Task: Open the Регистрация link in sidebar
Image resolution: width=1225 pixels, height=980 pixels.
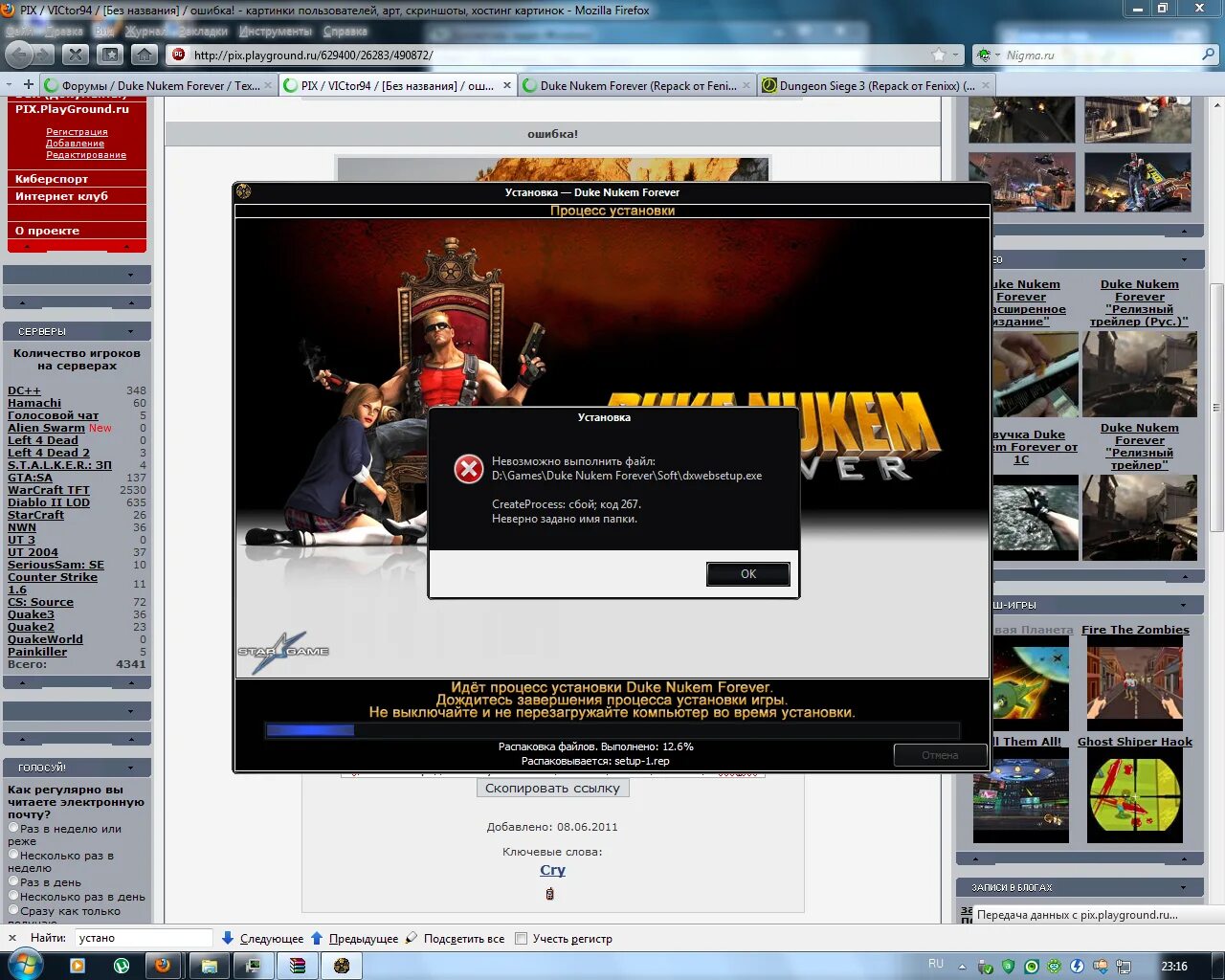Action: point(77,132)
